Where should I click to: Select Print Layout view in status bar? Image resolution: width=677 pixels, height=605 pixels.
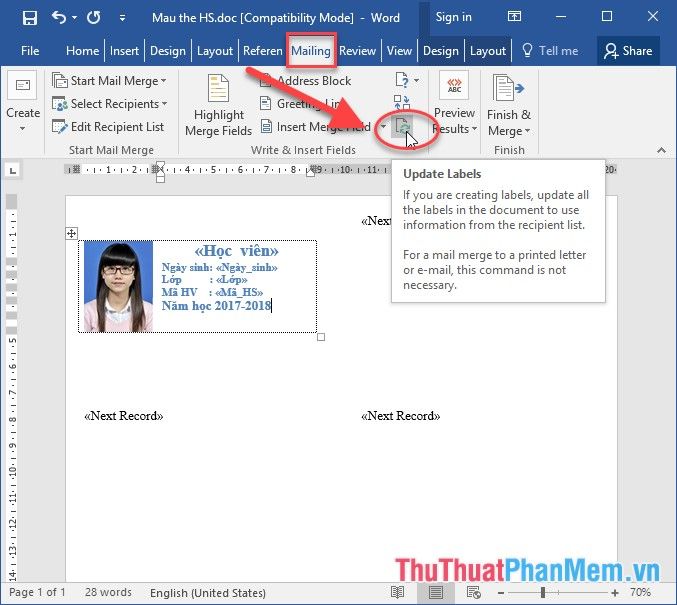436,593
